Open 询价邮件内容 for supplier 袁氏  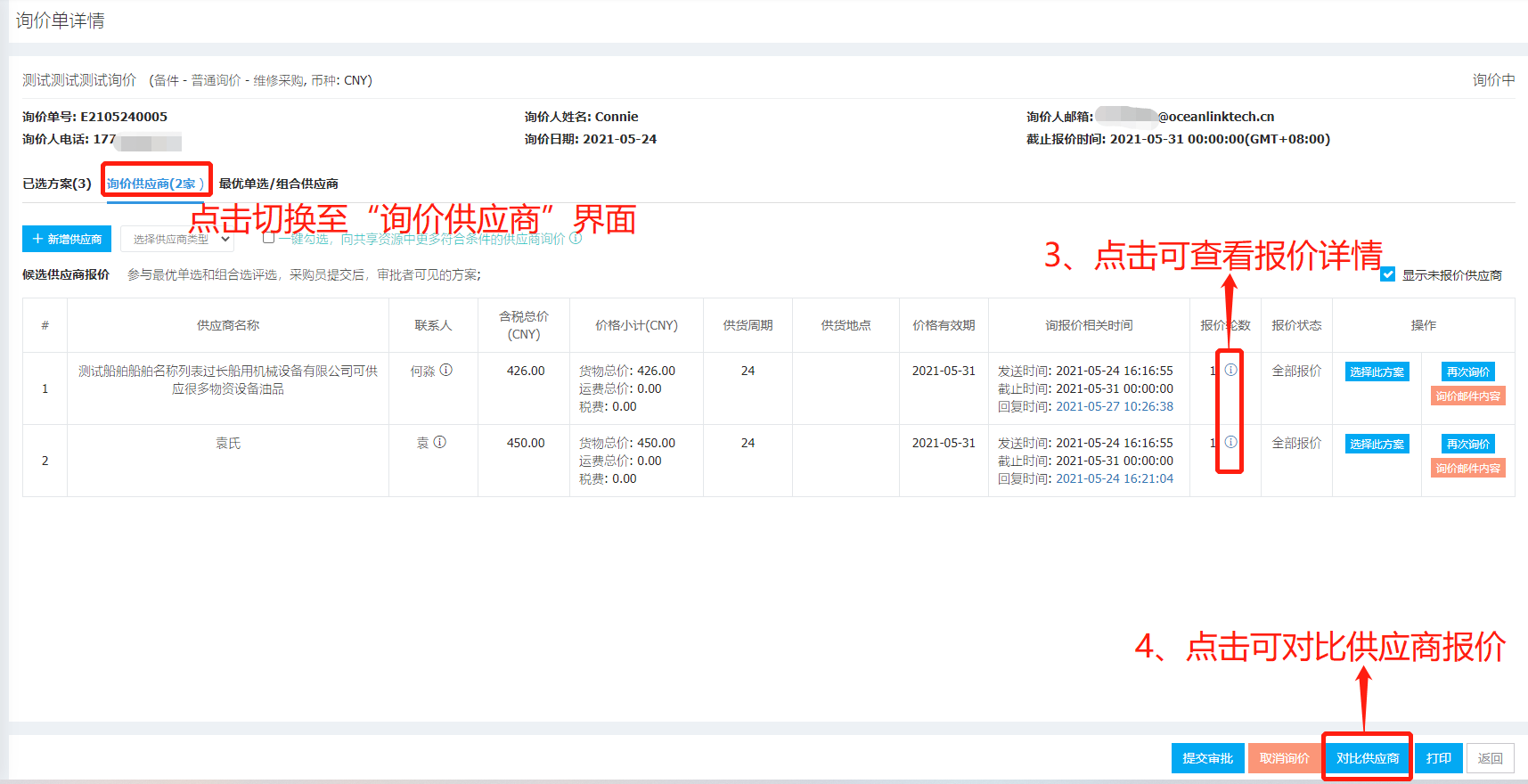(x=1468, y=468)
